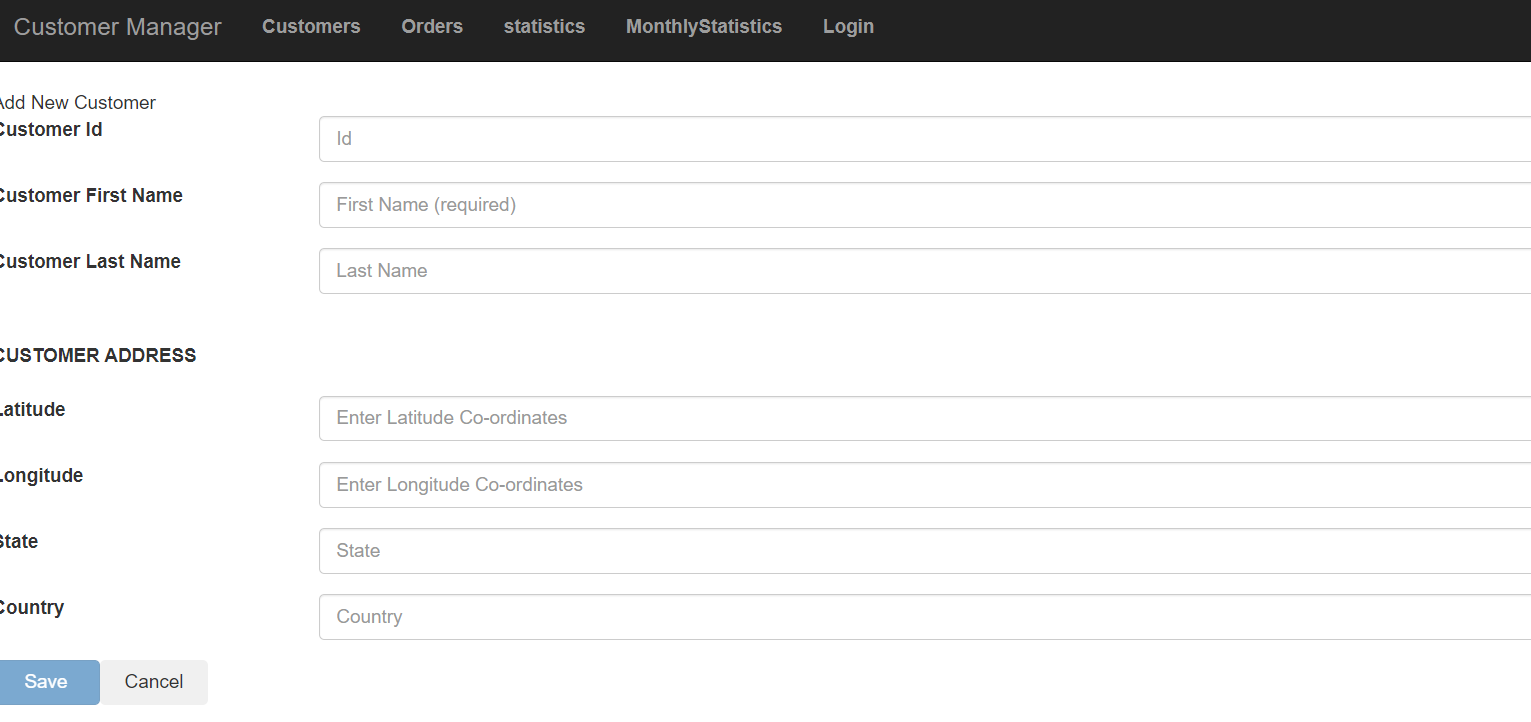Viewport: 1531px width, 722px height.
Task: Open the Customer Manager brand link
Action: [118, 27]
